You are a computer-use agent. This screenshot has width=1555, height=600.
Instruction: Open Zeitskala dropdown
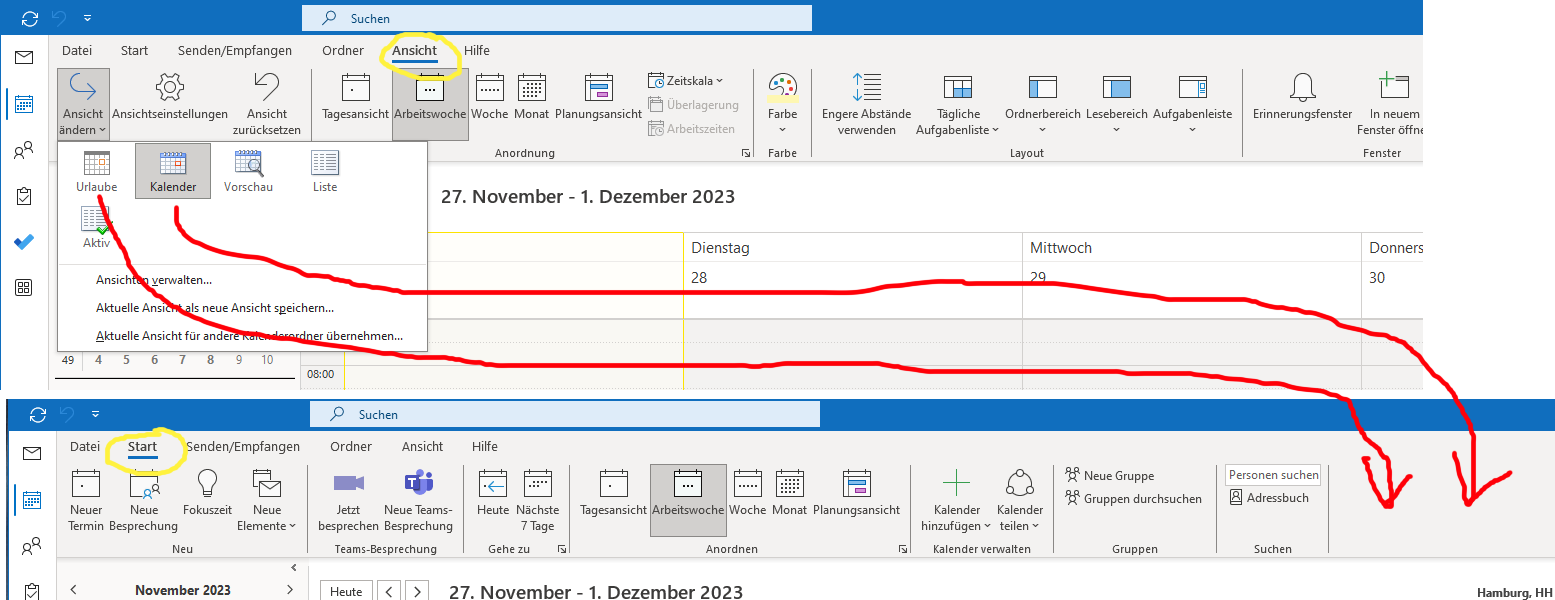[x=686, y=80]
